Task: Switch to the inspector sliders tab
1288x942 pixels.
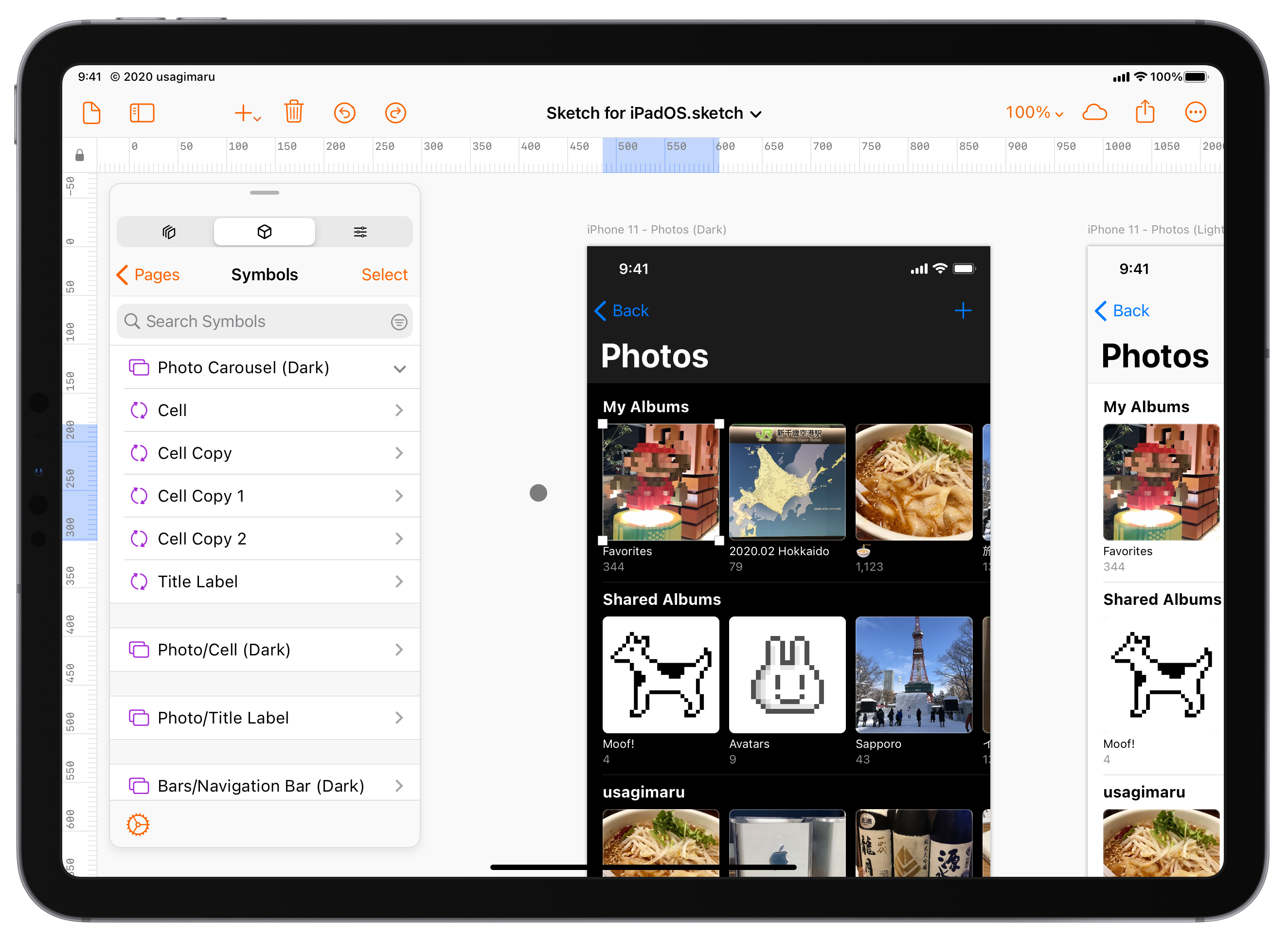Action: [360, 232]
